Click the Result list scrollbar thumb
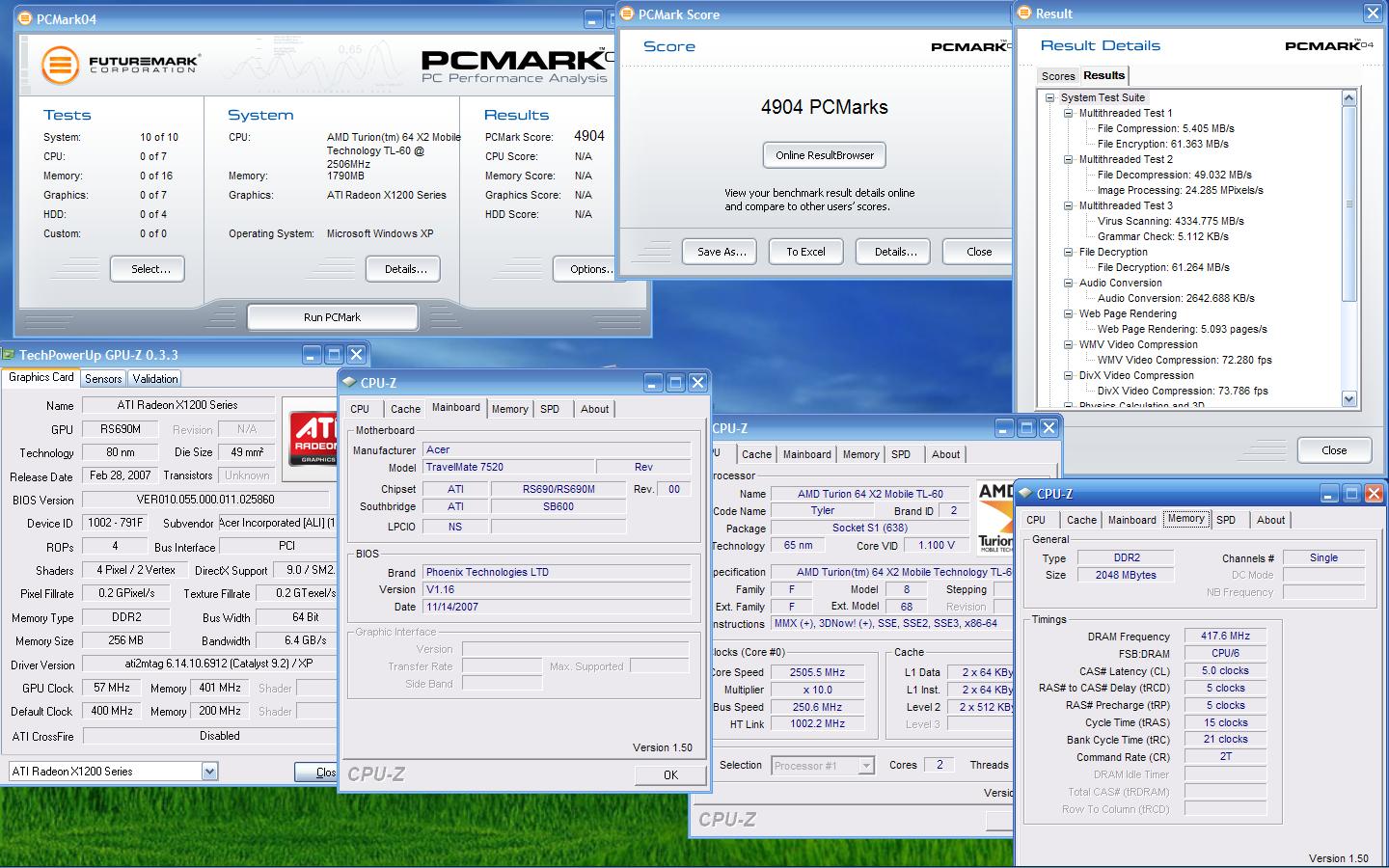1389x868 pixels. coord(1348,203)
